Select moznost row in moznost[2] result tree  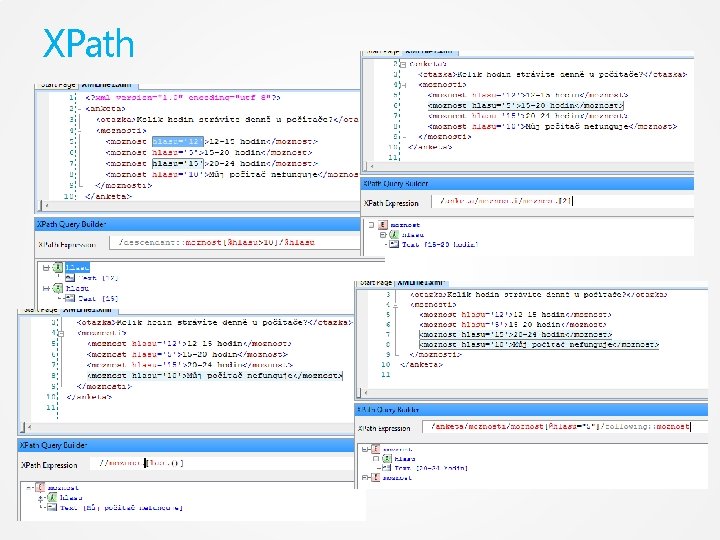point(405,225)
